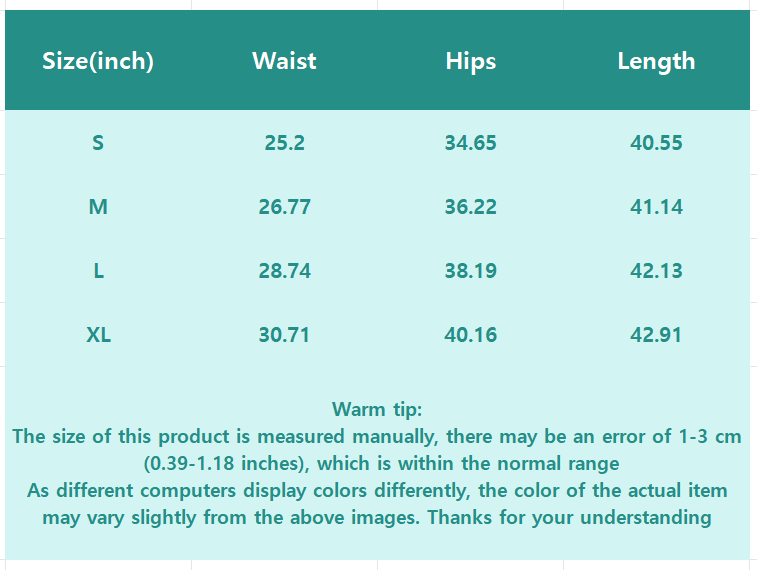Click the 28.74 waist measurement
The width and height of the screenshot is (757, 570).
pos(284,271)
